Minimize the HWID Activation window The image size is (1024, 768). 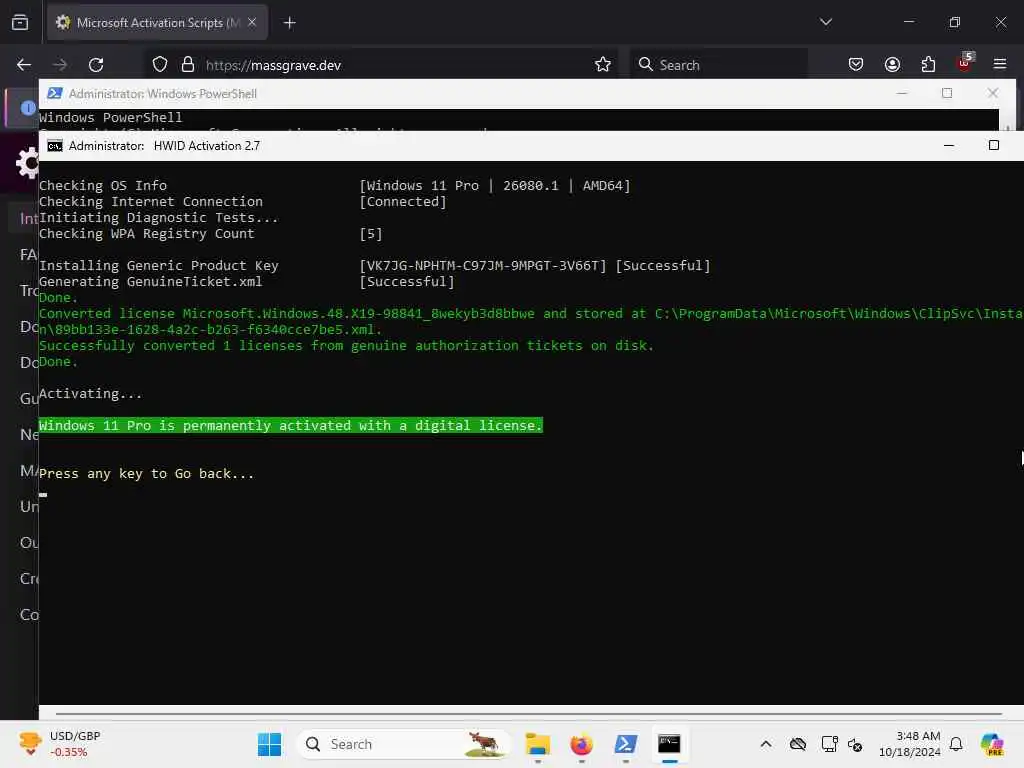949,146
